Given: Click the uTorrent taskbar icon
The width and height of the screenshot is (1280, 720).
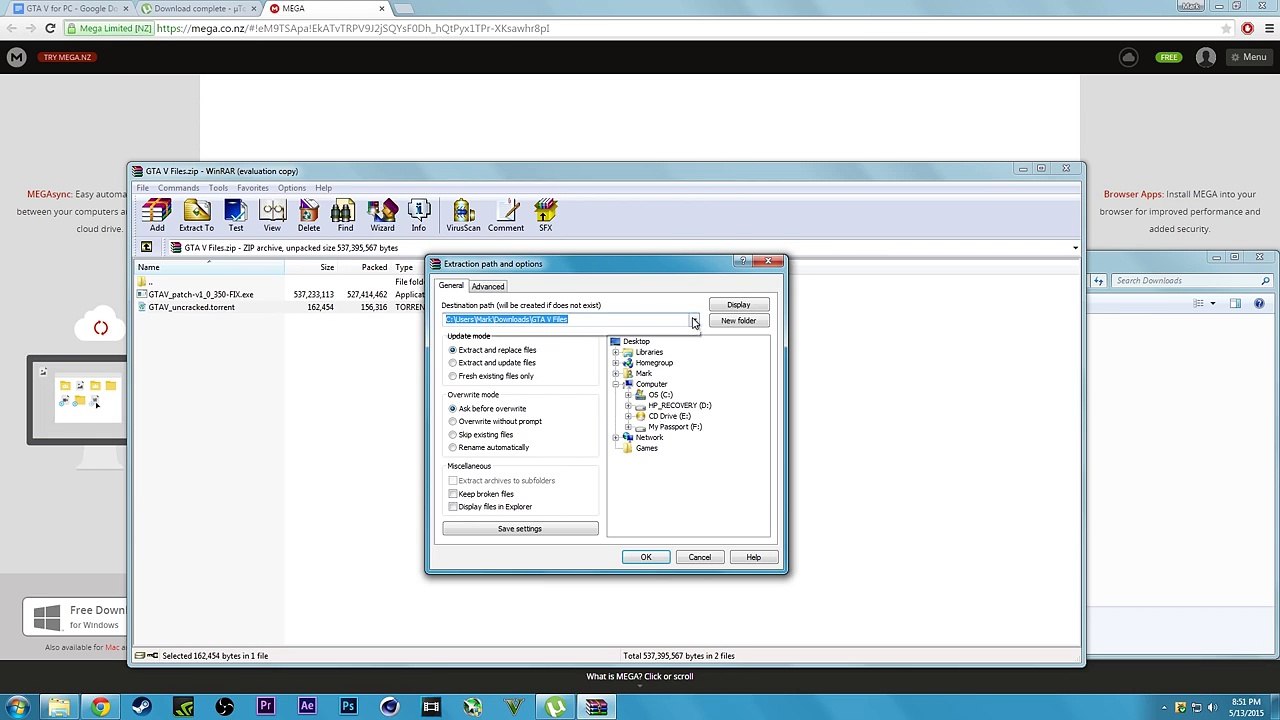Looking at the screenshot, I should pos(555,707).
